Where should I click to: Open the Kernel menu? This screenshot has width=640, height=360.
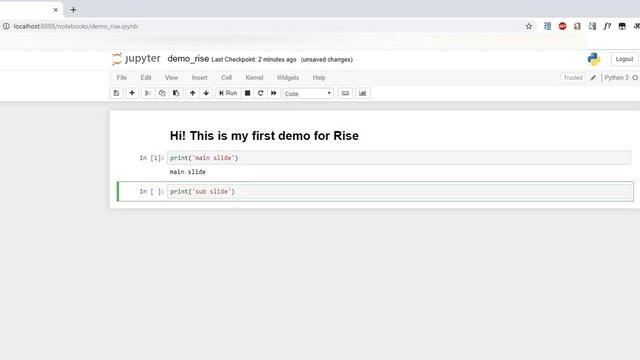(x=254, y=78)
